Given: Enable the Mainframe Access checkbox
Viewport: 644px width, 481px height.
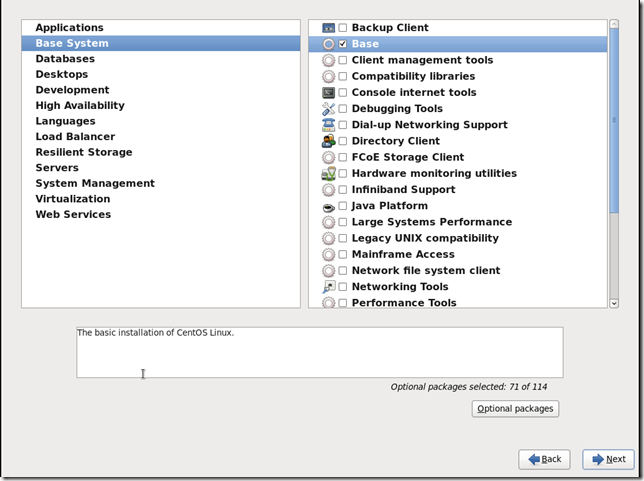Looking at the screenshot, I should [343, 254].
